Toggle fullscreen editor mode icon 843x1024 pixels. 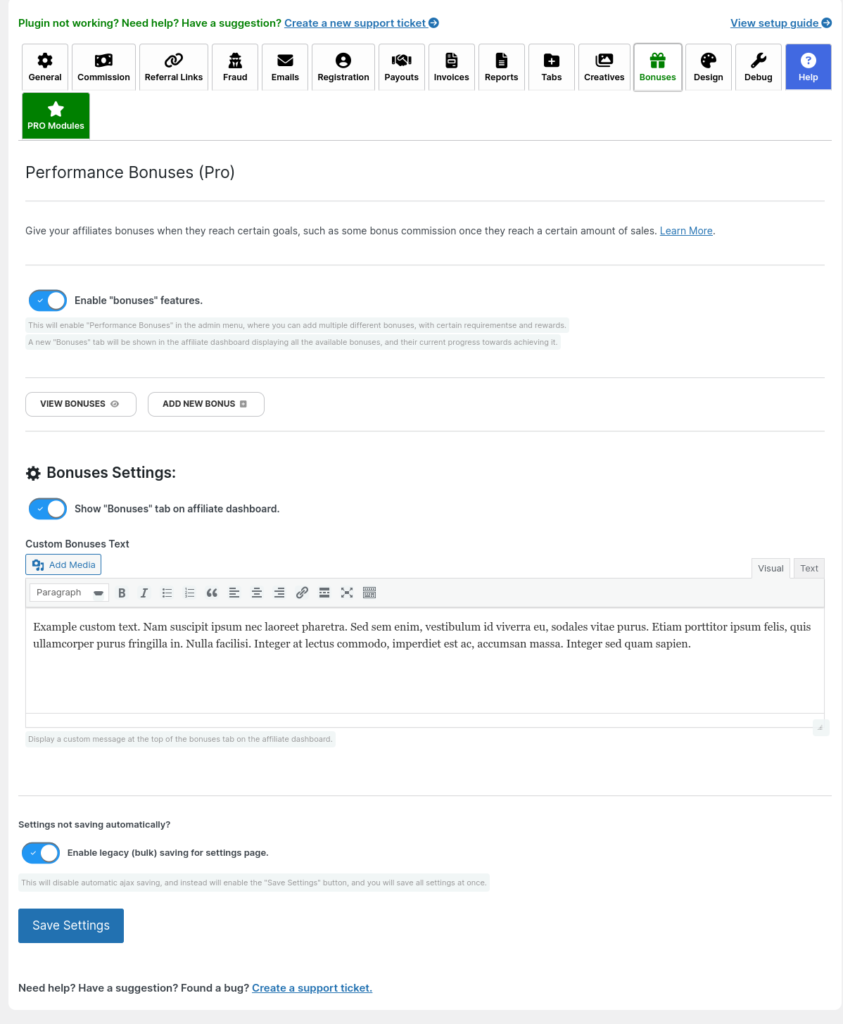click(347, 593)
